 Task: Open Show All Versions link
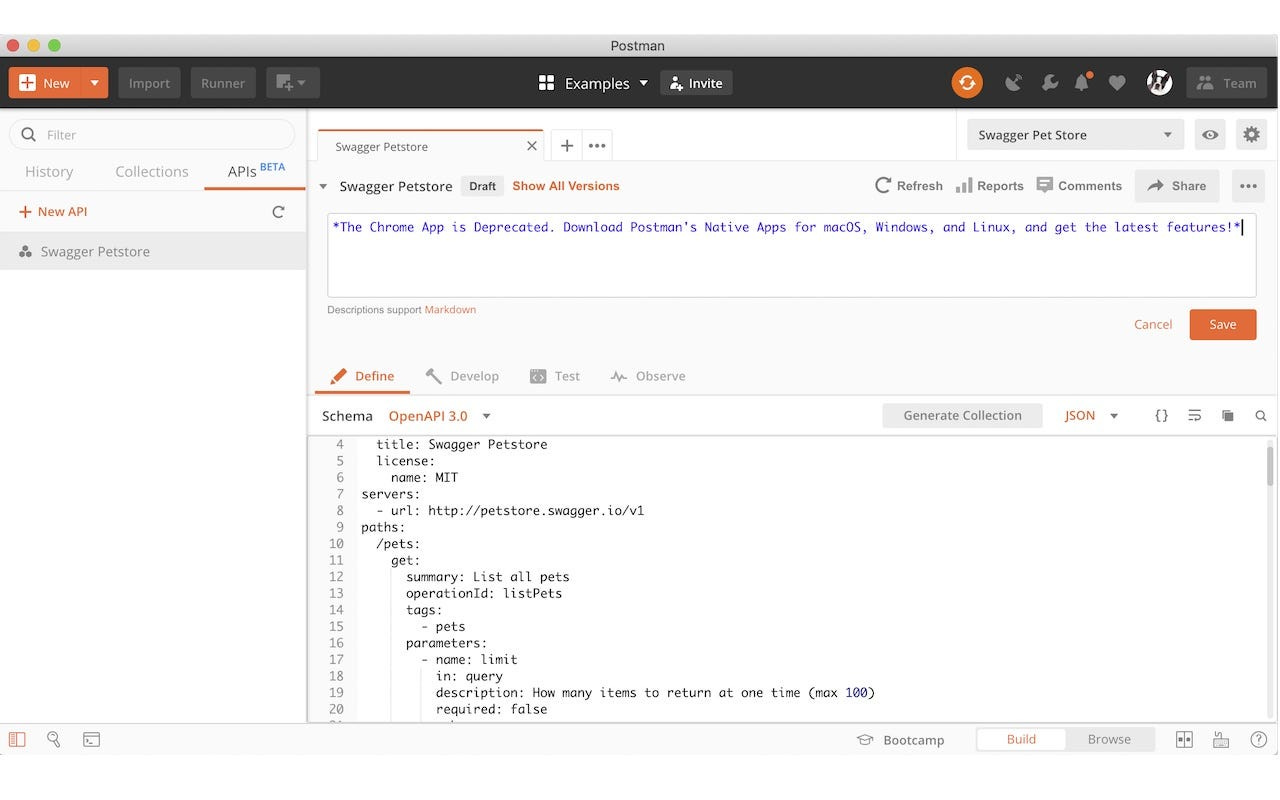point(565,186)
